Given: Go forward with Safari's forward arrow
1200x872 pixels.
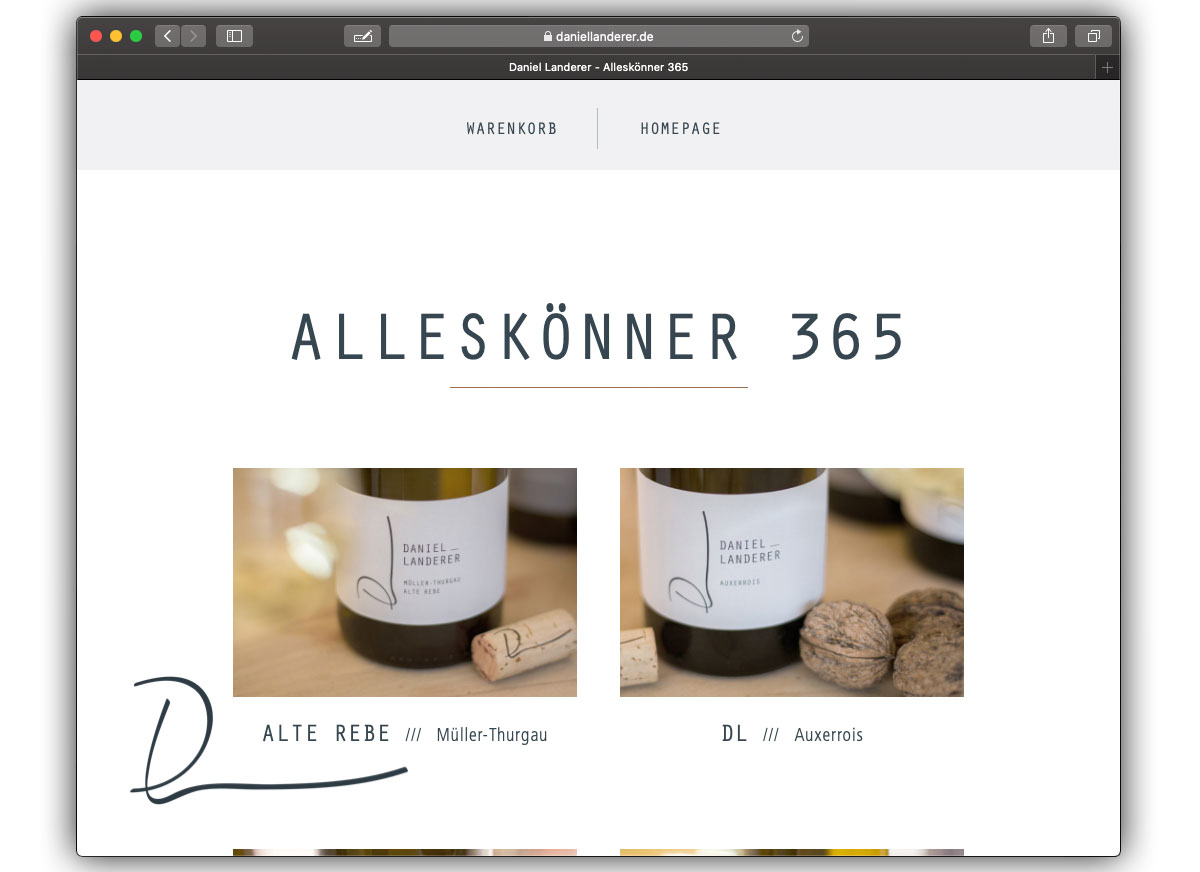Looking at the screenshot, I should click(193, 36).
